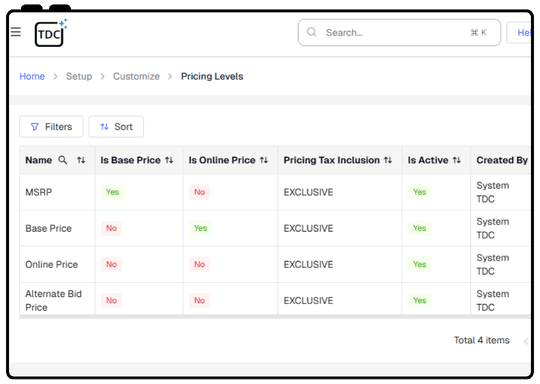Click MSRP's Is Active Yes badge

point(419,192)
